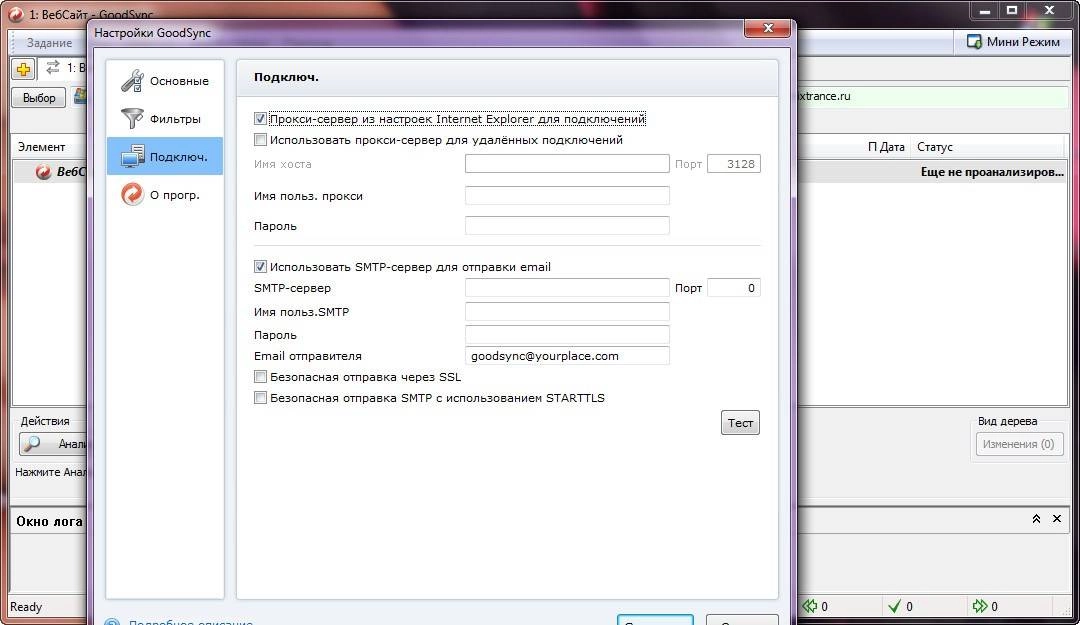Click the Статус column header
The image size is (1080, 625).
(x=935, y=147)
